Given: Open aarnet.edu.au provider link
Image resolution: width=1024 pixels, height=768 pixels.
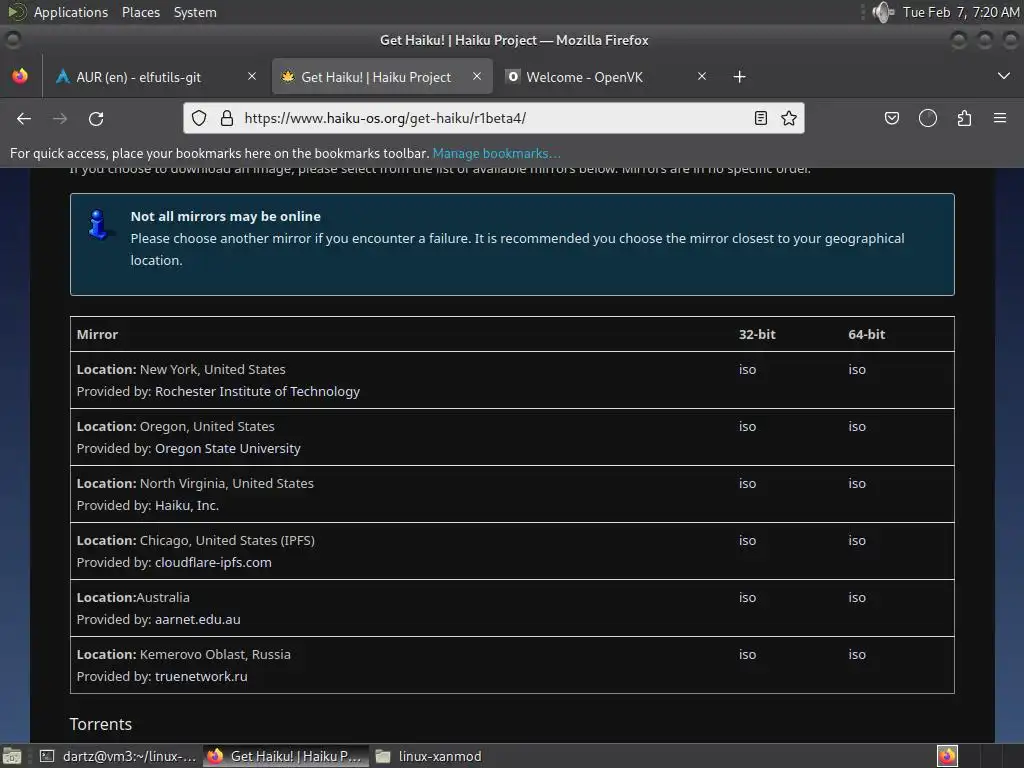Looking at the screenshot, I should 197,620.
